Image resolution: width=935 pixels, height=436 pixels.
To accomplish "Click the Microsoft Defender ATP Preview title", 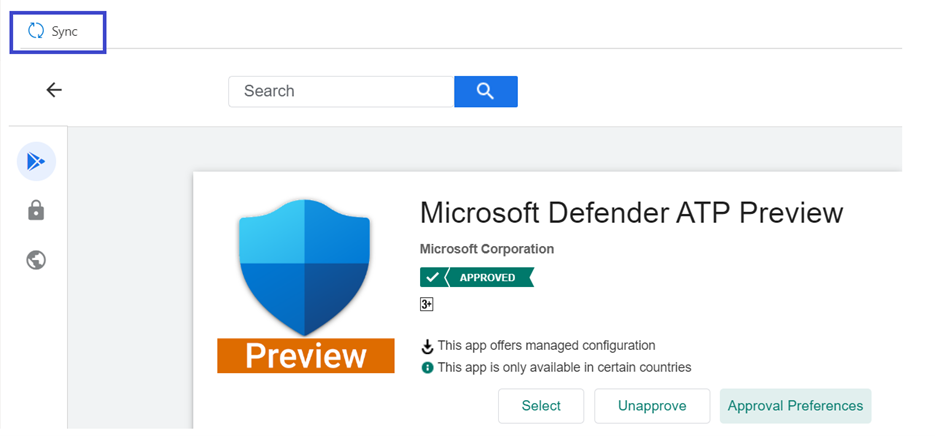I will click(631, 213).
